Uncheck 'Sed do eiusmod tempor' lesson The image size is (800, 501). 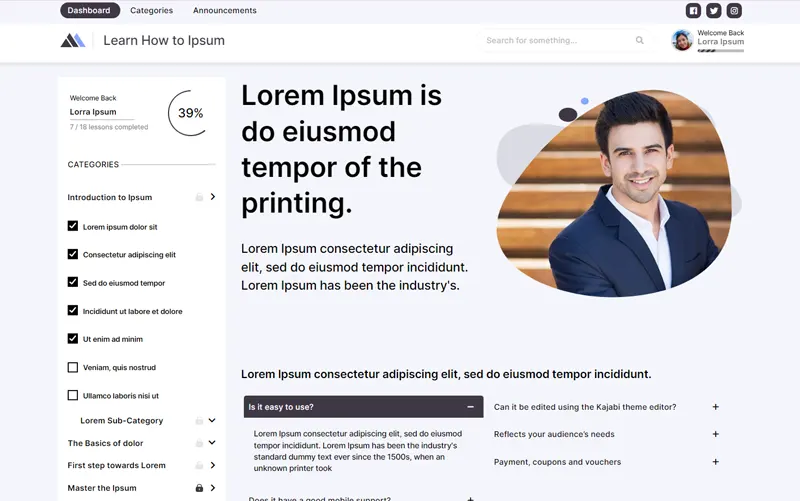(x=73, y=282)
